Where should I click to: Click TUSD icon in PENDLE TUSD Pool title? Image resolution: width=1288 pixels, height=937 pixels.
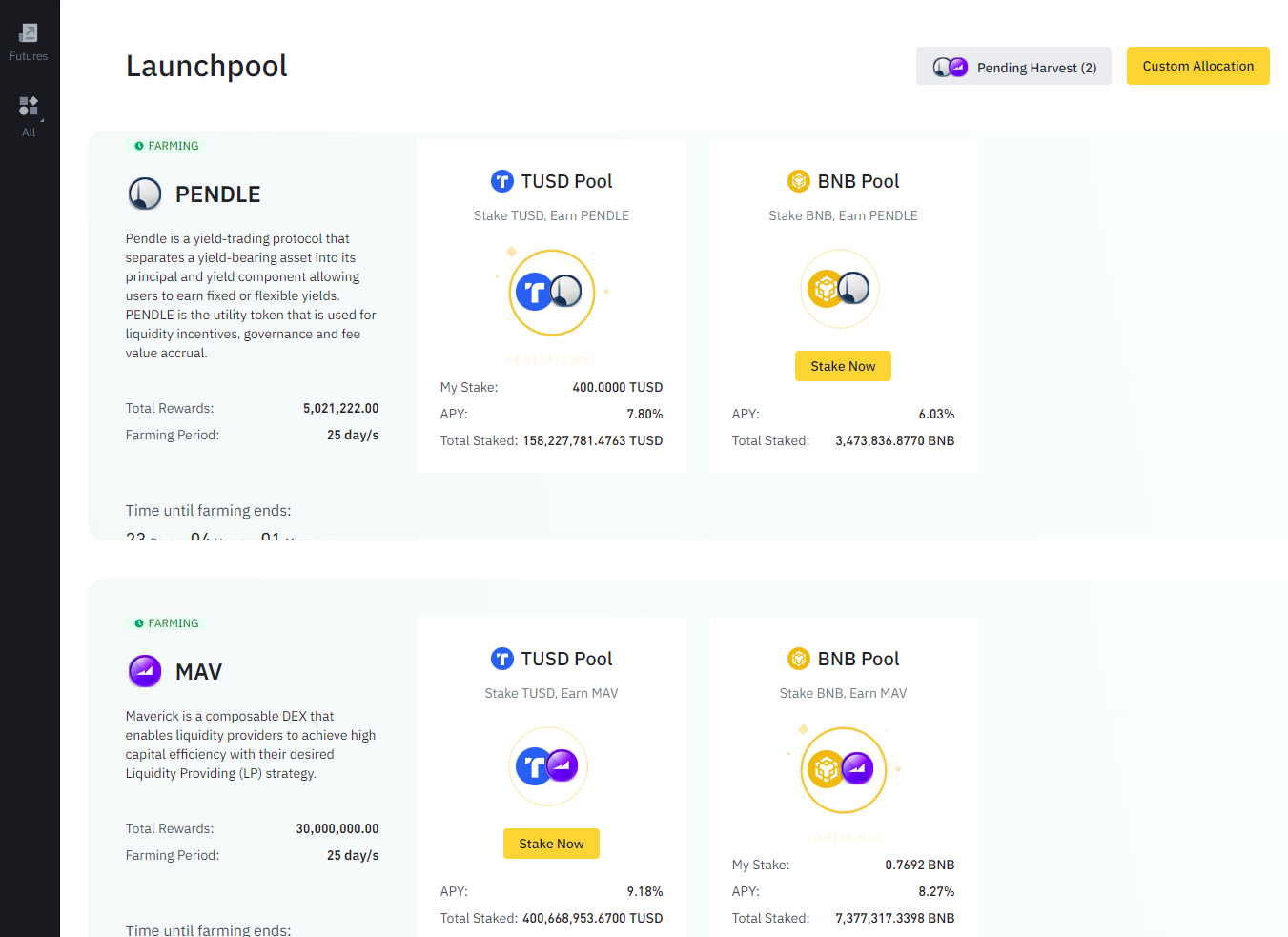[501, 181]
